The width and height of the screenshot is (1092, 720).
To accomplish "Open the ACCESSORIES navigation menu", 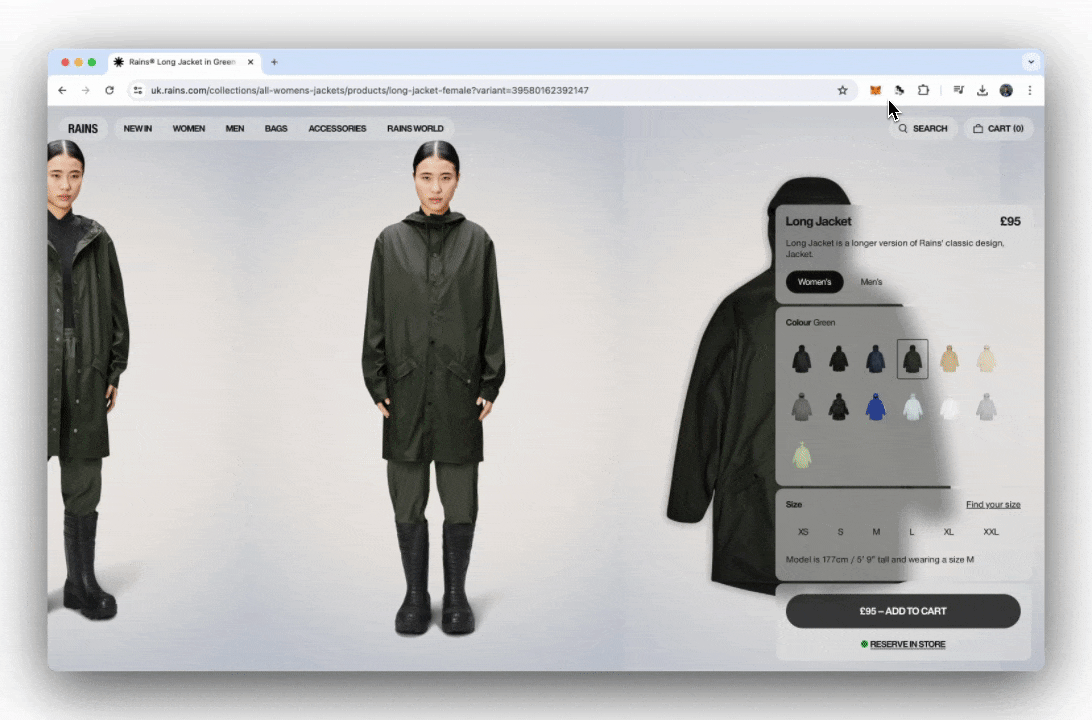I will (x=337, y=128).
